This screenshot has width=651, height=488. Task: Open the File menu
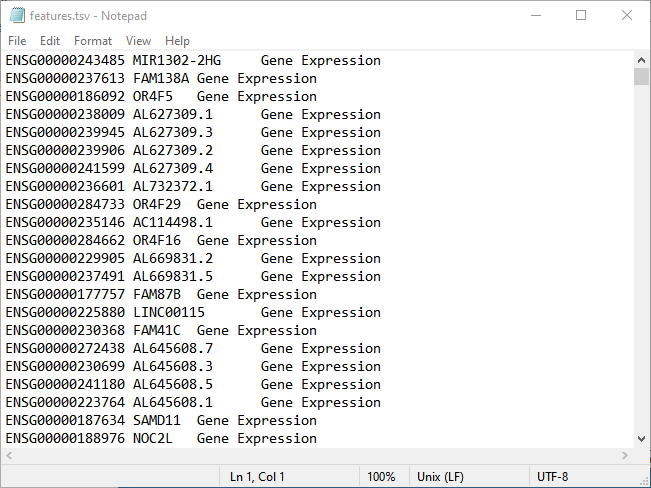click(x=17, y=41)
